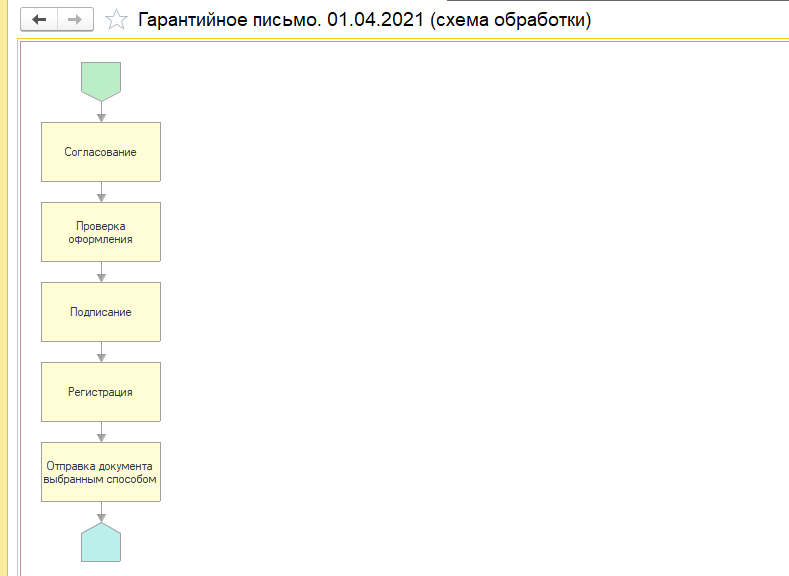Select connector arrow from start to Согласование
This screenshot has height=576, width=789.
click(x=100, y=111)
